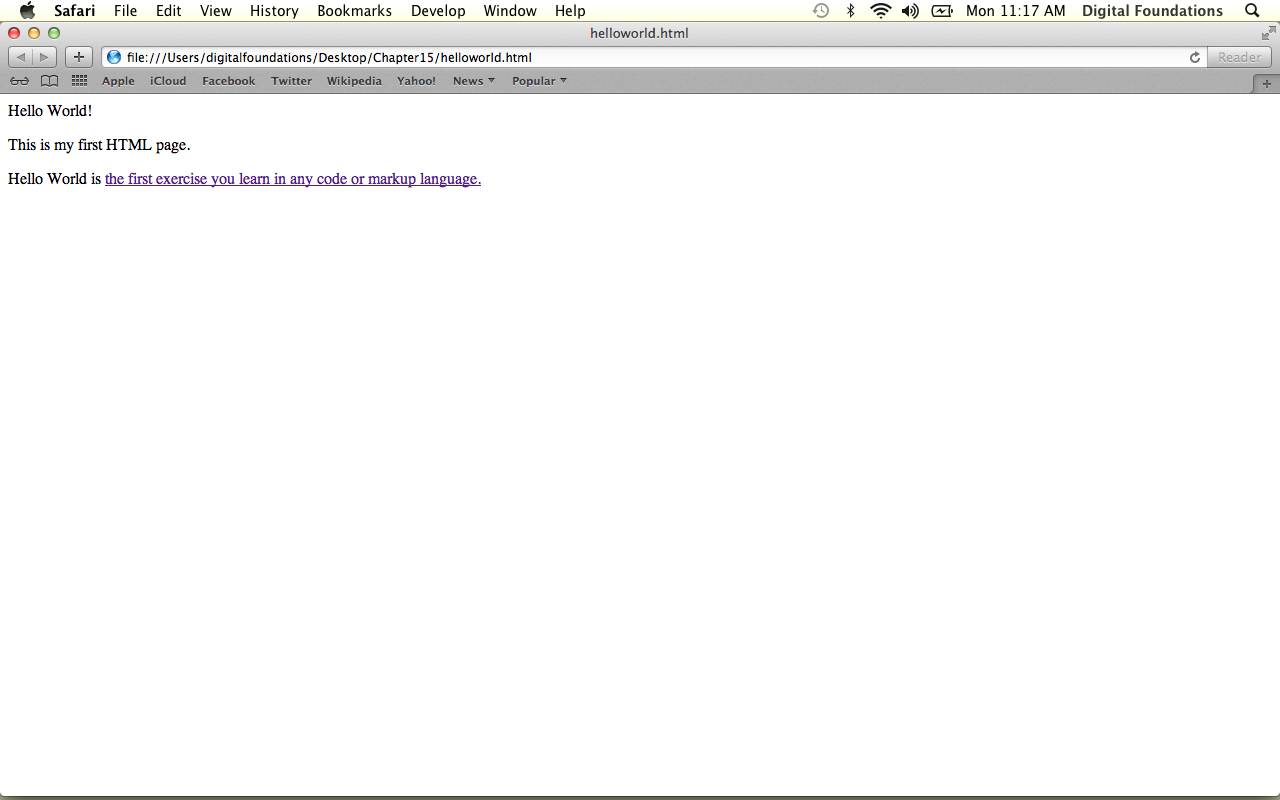Open Top Sites grid icon
The width and height of the screenshot is (1280, 800).
79,81
